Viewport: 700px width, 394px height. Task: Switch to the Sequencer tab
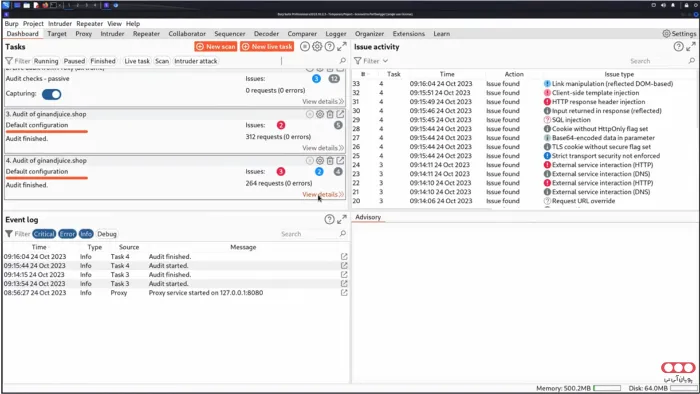point(229,33)
